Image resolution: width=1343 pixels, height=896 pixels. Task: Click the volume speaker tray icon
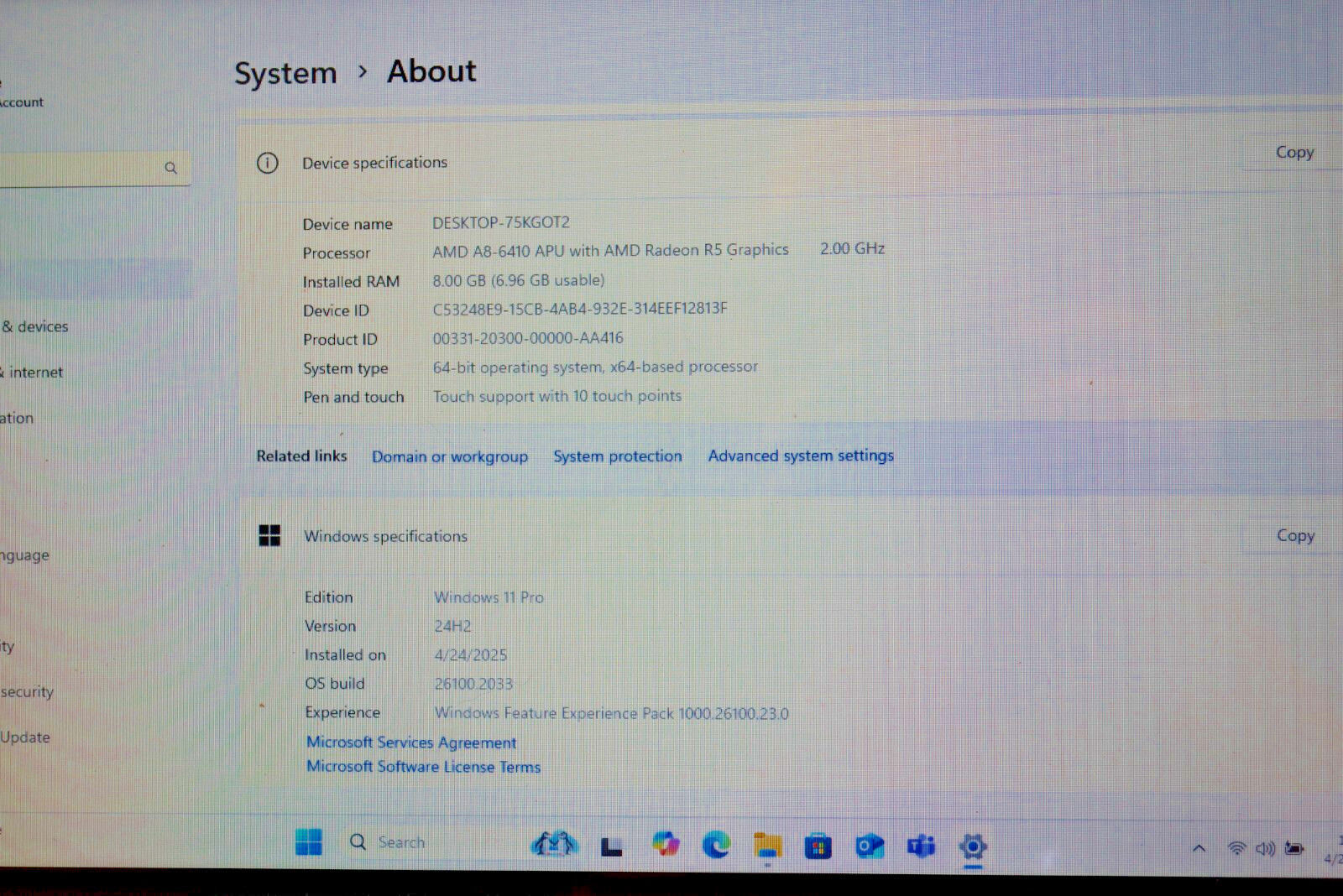(x=1265, y=849)
